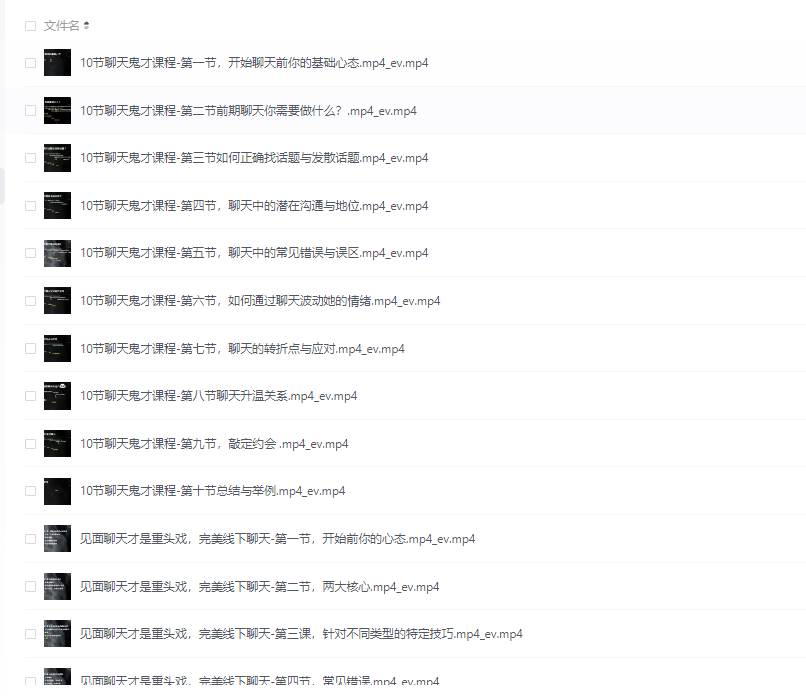Open the file 第九节，敲定约会 .mp4_ev.mp4
Viewport: 806px width, 700px height.
[x=214, y=444]
